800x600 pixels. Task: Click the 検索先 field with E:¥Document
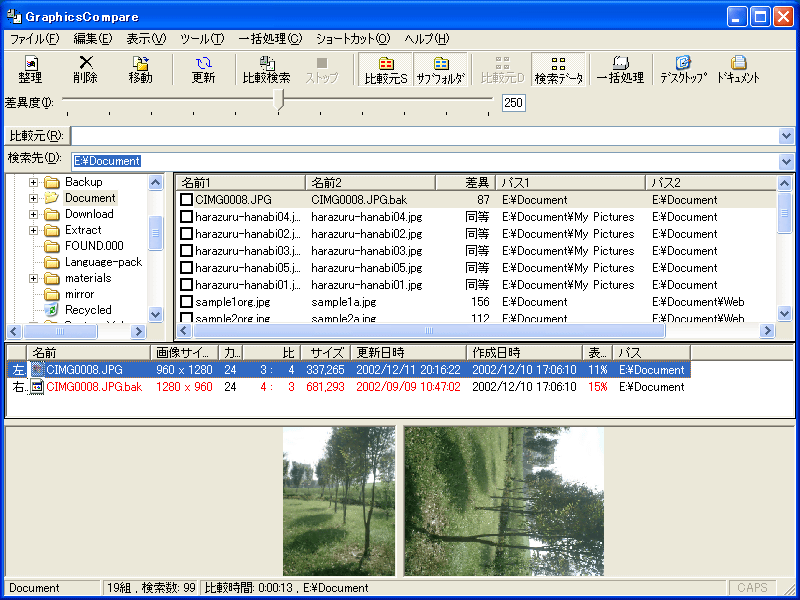coord(424,161)
